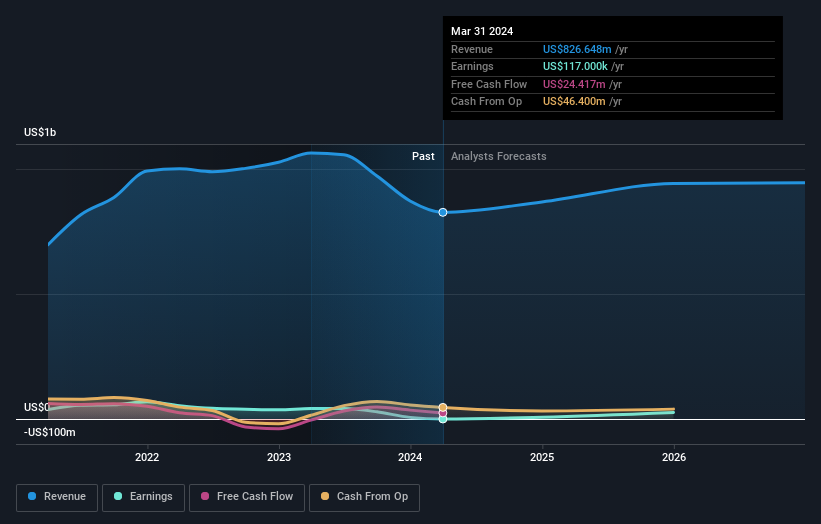Select the 2025 x-axis label
Viewport: 821px width, 524px height.
click(542, 457)
